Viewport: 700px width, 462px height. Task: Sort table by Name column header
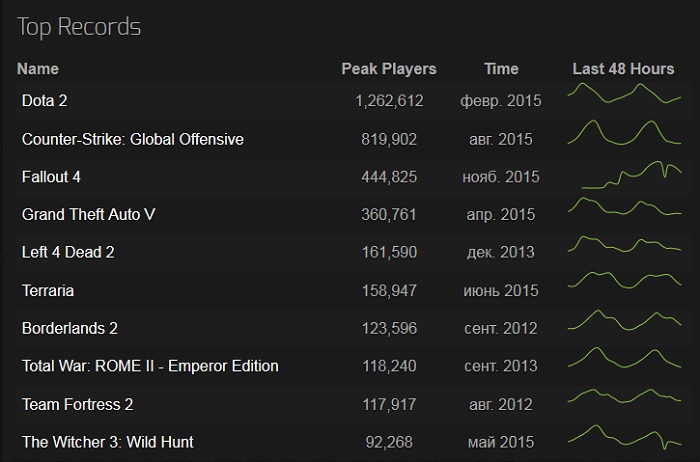tap(38, 69)
